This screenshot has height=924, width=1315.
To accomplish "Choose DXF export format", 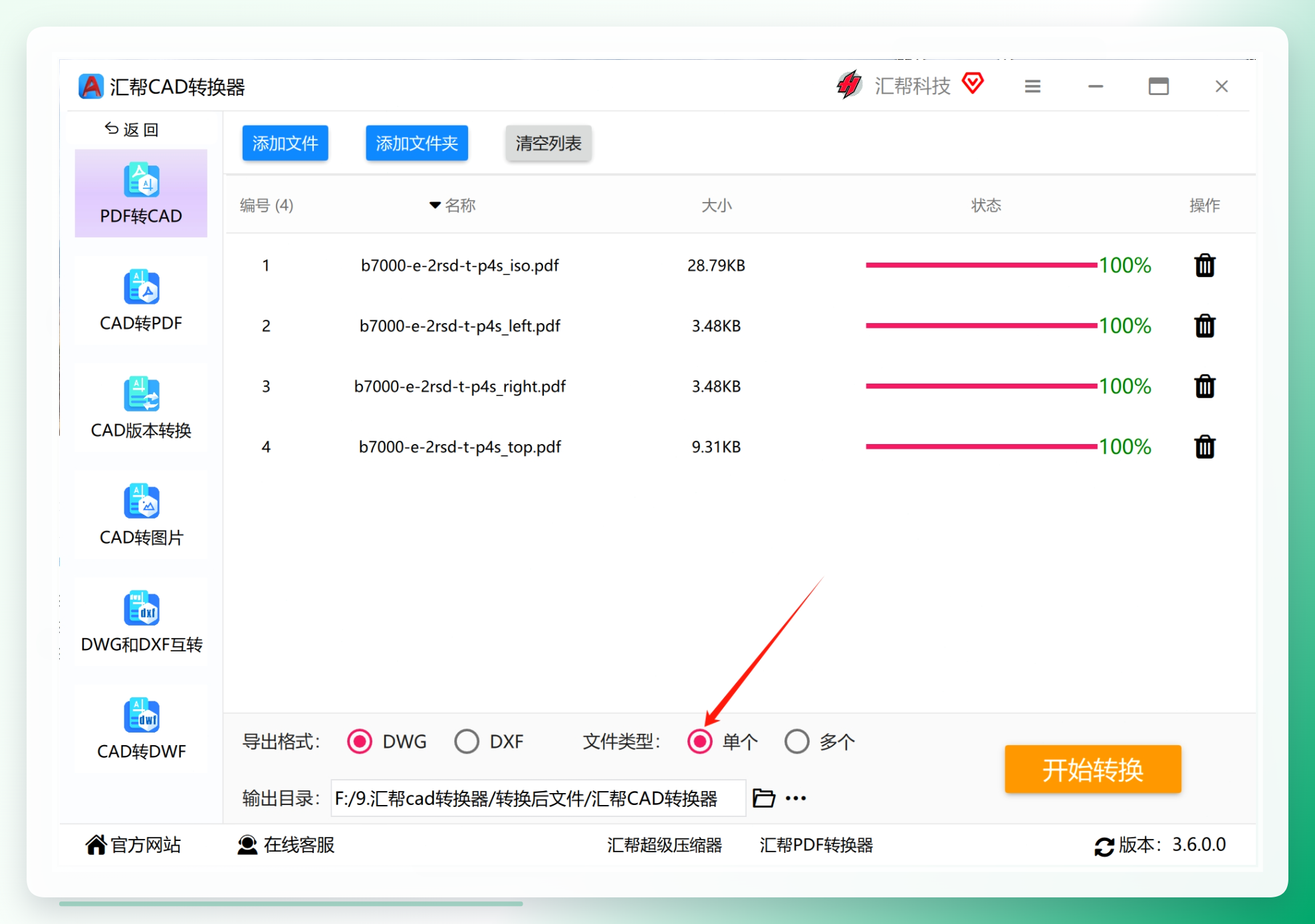I will pos(467,741).
